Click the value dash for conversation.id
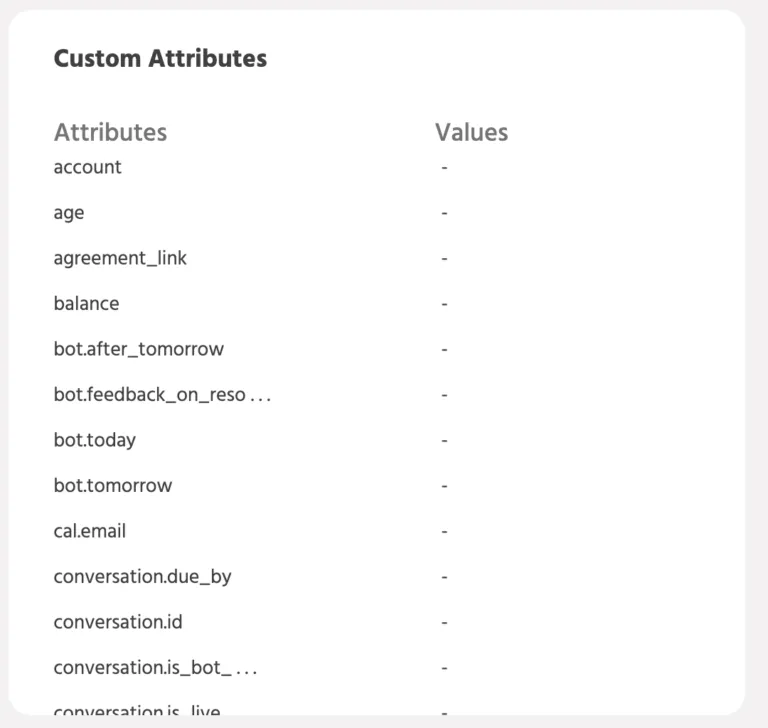The image size is (768, 728). tap(444, 623)
